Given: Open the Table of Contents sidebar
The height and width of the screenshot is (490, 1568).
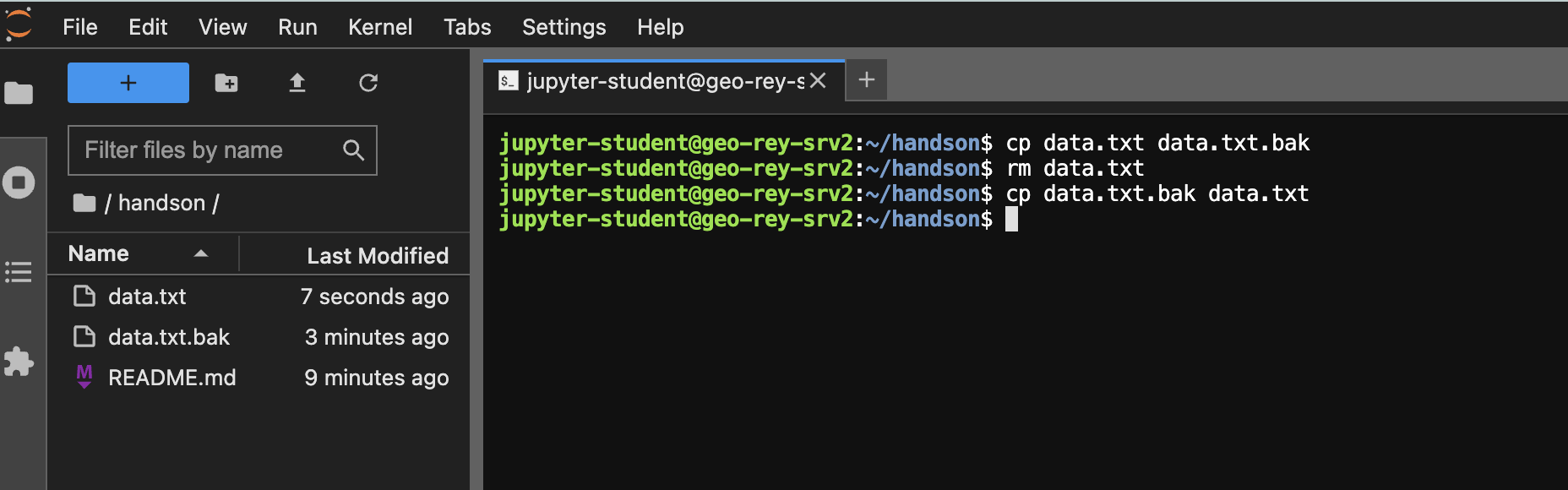Looking at the screenshot, I should tap(19, 272).
